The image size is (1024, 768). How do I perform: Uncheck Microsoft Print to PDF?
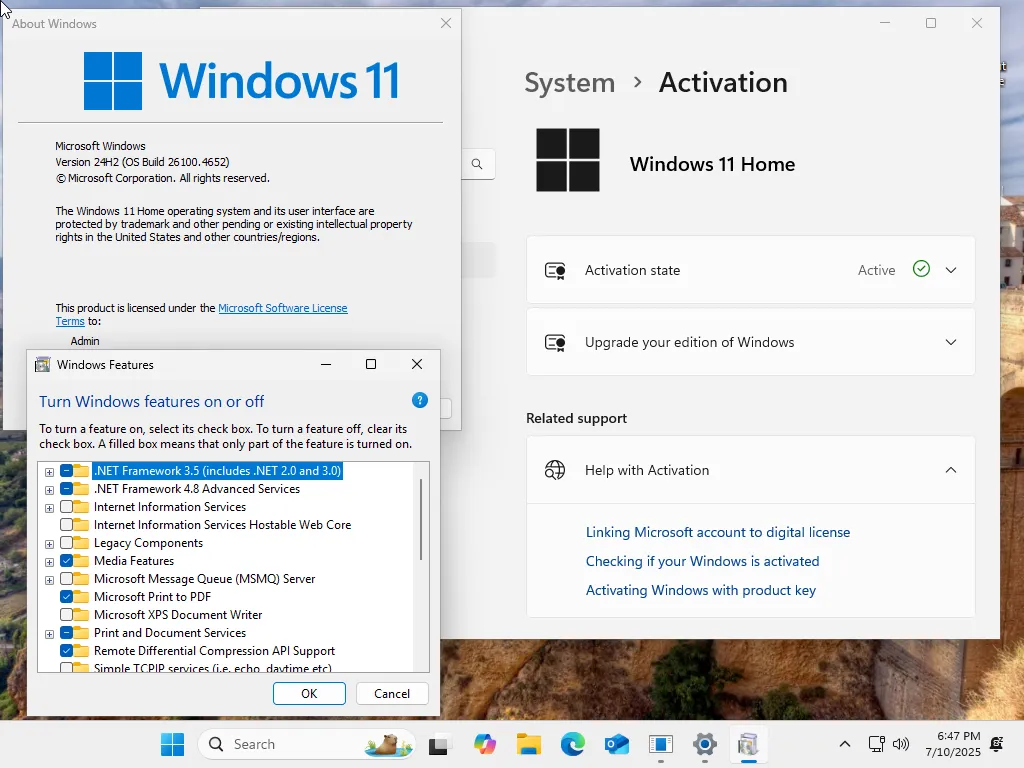67,596
